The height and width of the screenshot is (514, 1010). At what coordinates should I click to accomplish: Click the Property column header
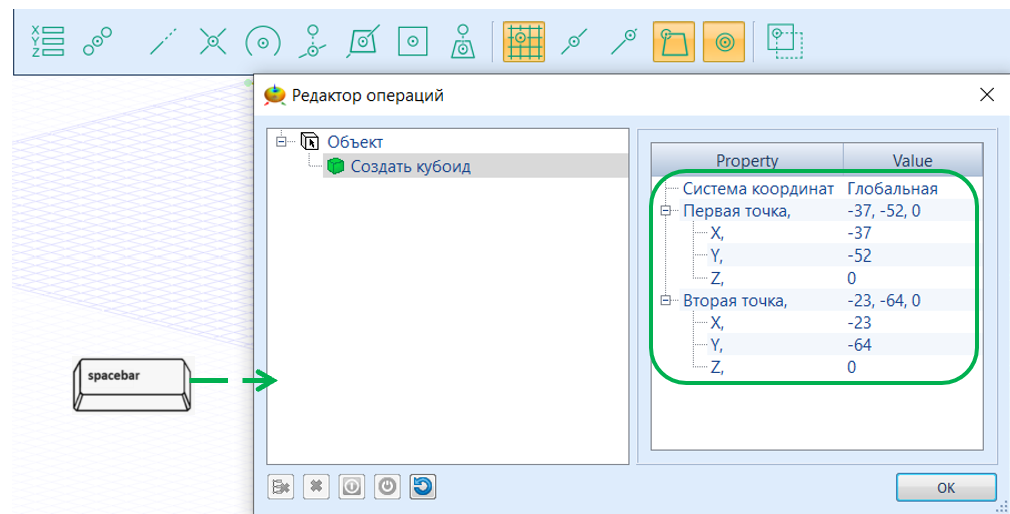tap(746, 160)
